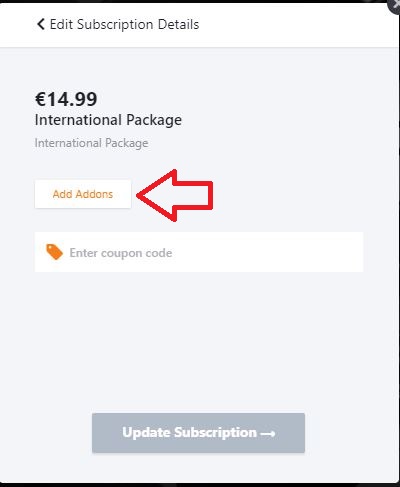Screen dimensions: 400x487
Task: Click the arrow icon inside Update Subscription
Action: pos(268,433)
